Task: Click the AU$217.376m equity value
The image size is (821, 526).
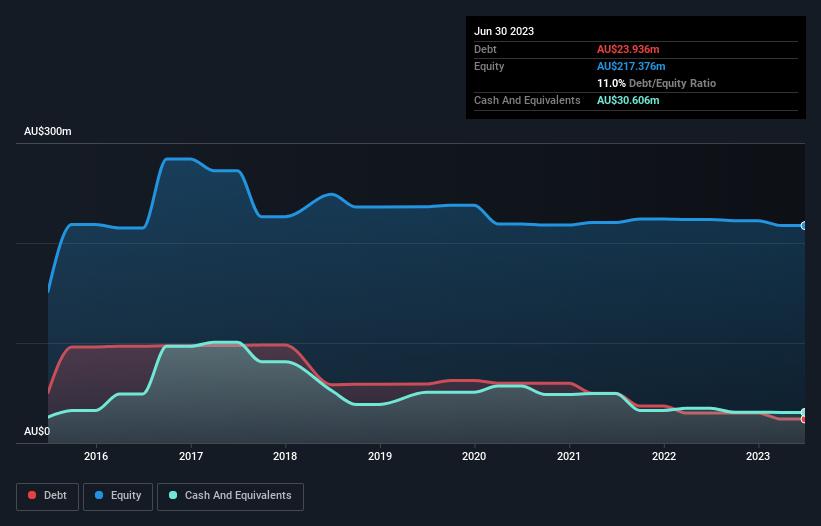Action: coord(631,66)
